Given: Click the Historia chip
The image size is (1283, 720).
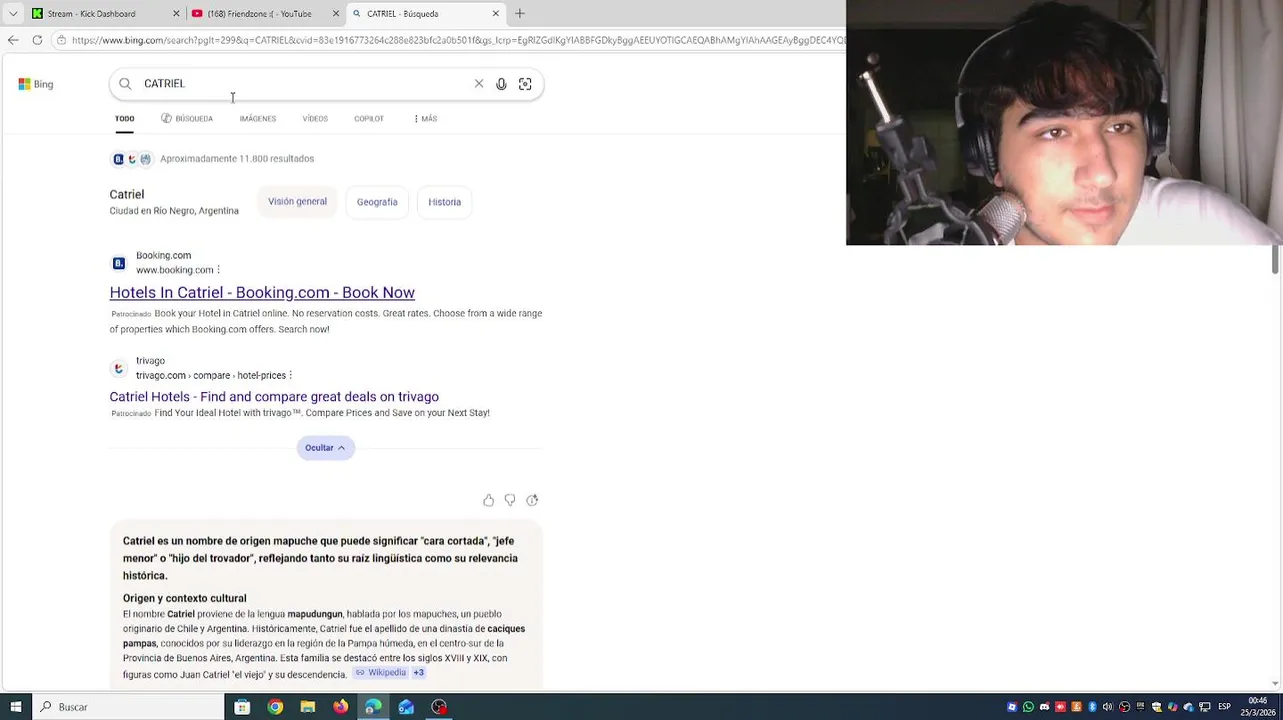Looking at the screenshot, I should [x=445, y=202].
